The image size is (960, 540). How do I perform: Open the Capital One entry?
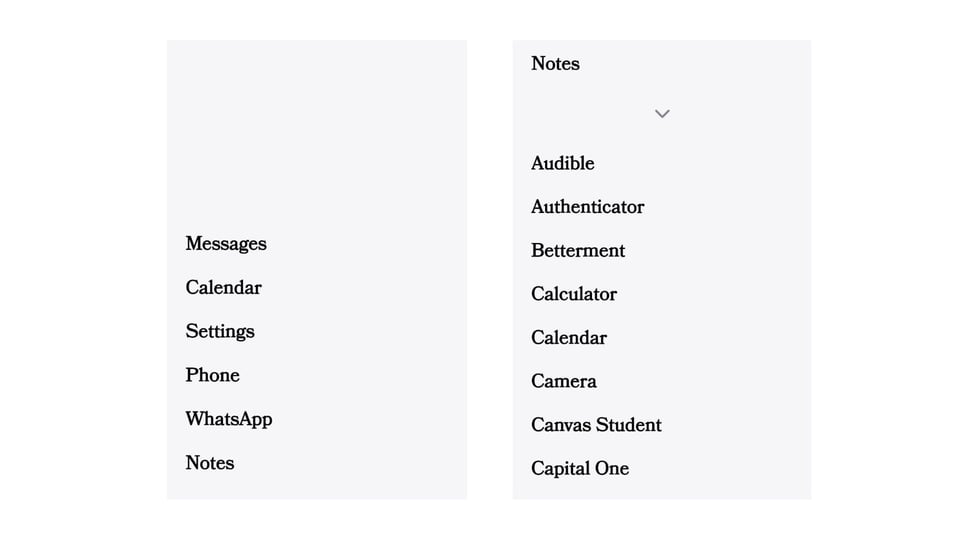click(580, 468)
